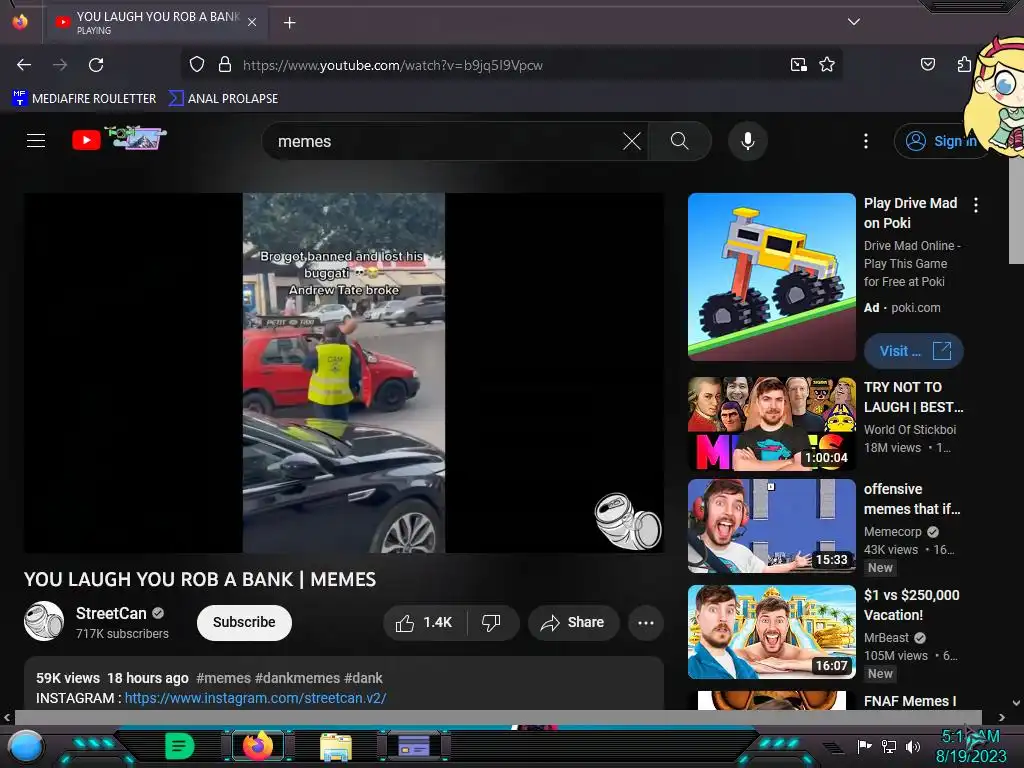This screenshot has height=768, width=1024.
Task: Open offensive memes video thumbnail
Action: coord(771,526)
